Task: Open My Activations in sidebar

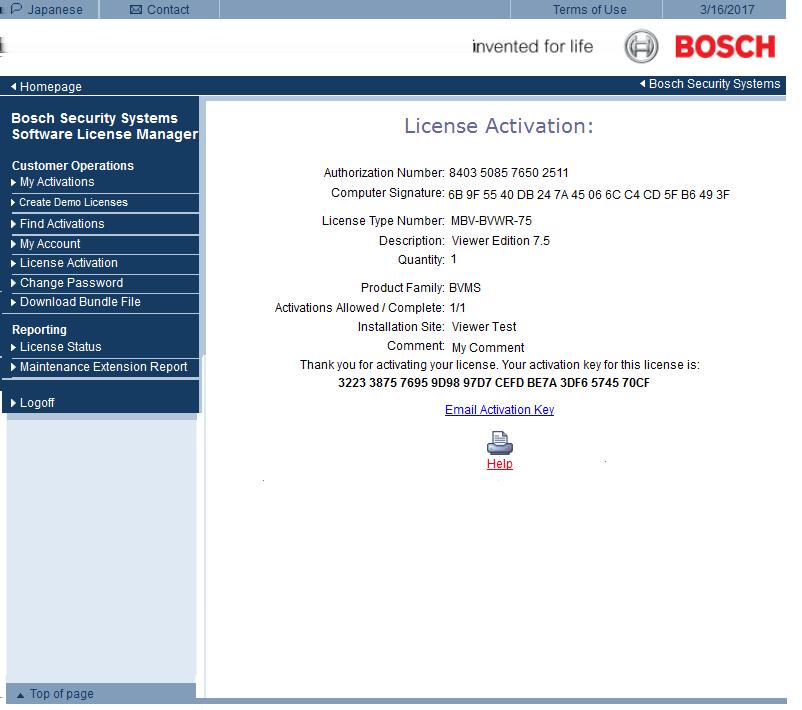Action: click(x=57, y=182)
